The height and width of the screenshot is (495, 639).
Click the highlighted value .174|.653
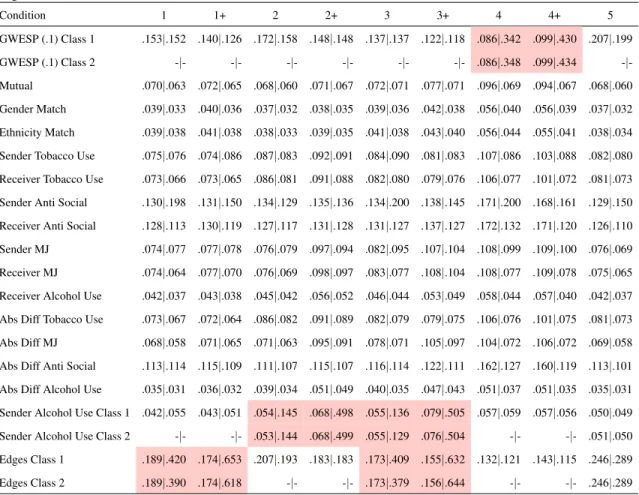coord(220,460)
